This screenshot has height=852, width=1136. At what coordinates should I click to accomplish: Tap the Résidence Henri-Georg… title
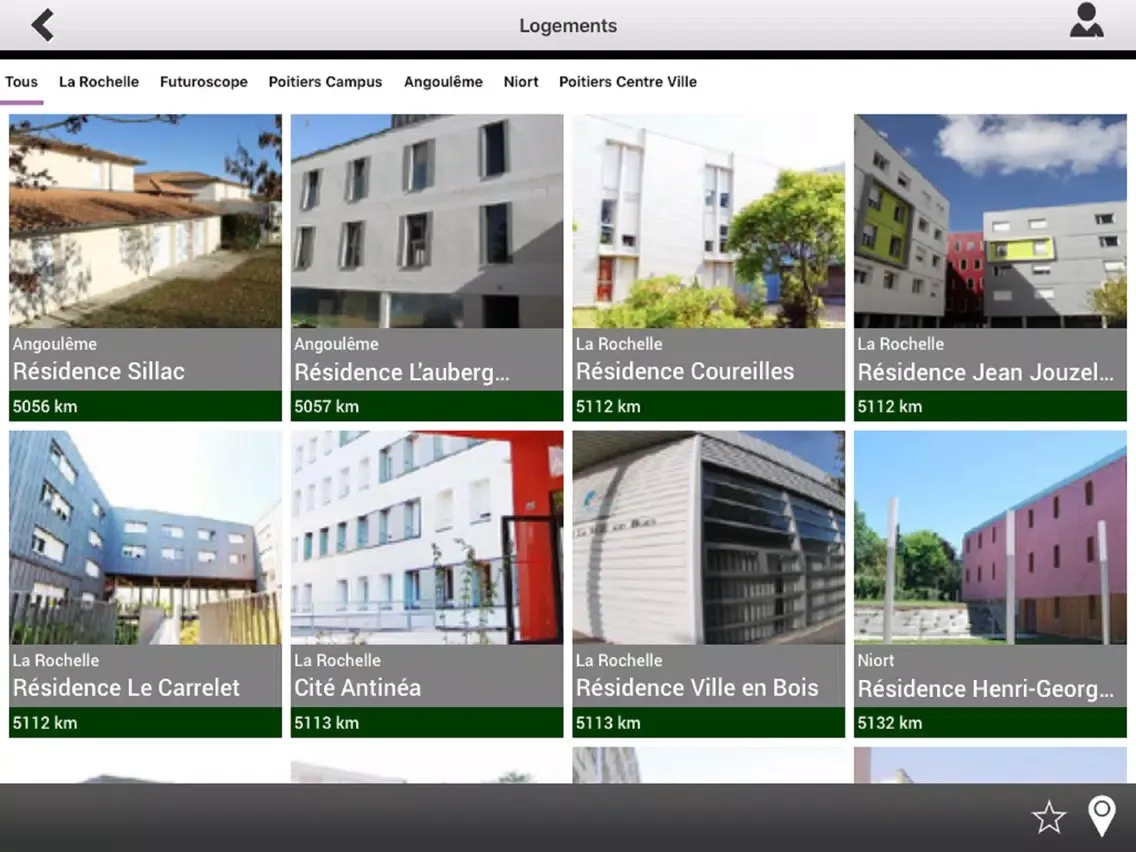tap(985, 688)
